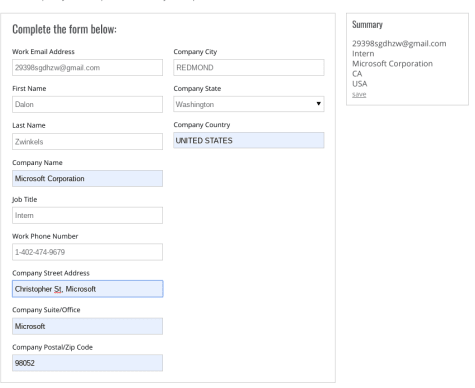The height and width of the screenshot is (388, 475).
Task: Click the Company Suite/Office label
Action: [46, 310]
